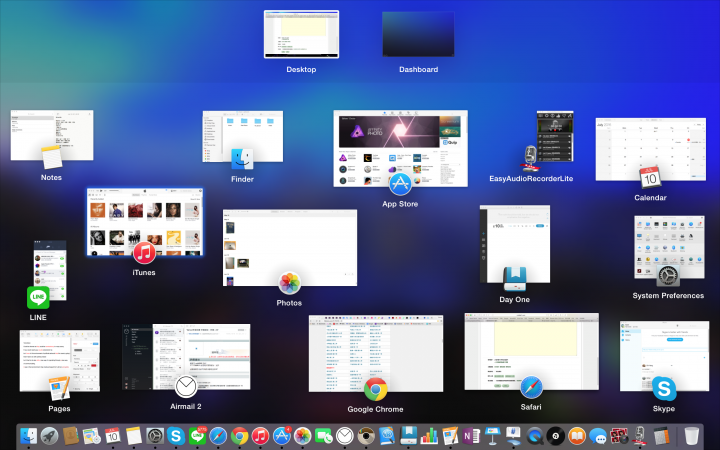Choose the highlighted iTunes window
720x450 pixels.
145,221
